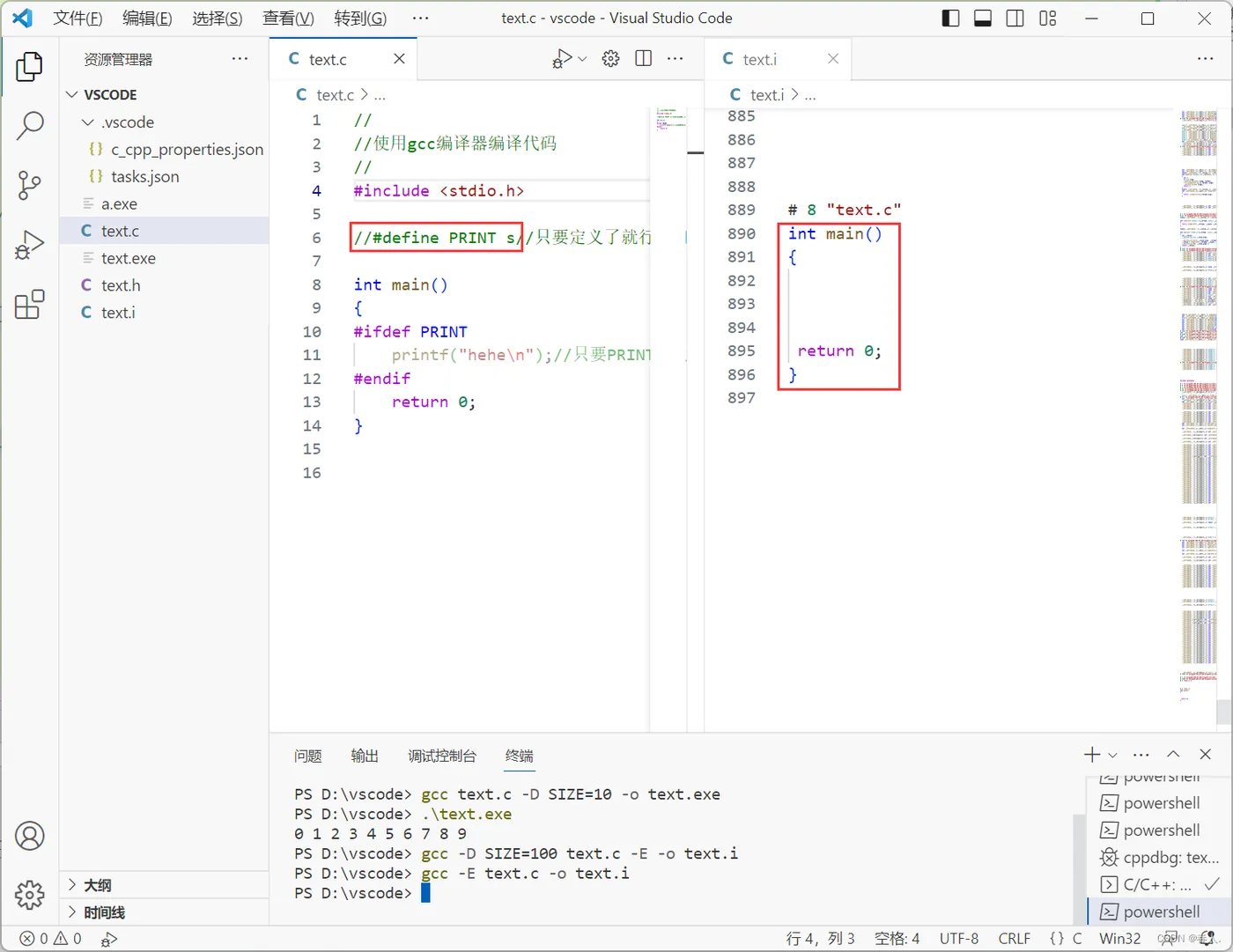The image size is (1233, 952).
Task: Open the Manage gear in activity bar
Action: pyautogui.click(x=29, y=895)
